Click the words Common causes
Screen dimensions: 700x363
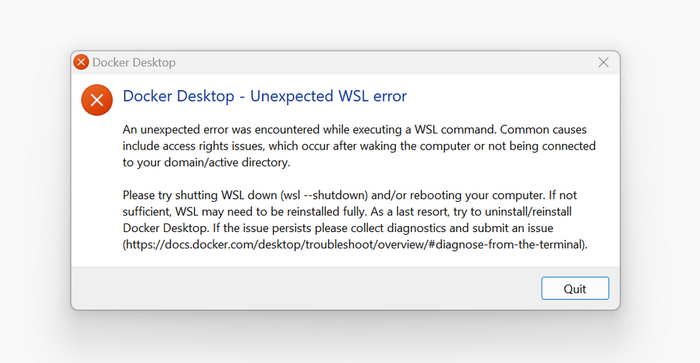click(x=543, y=129)
